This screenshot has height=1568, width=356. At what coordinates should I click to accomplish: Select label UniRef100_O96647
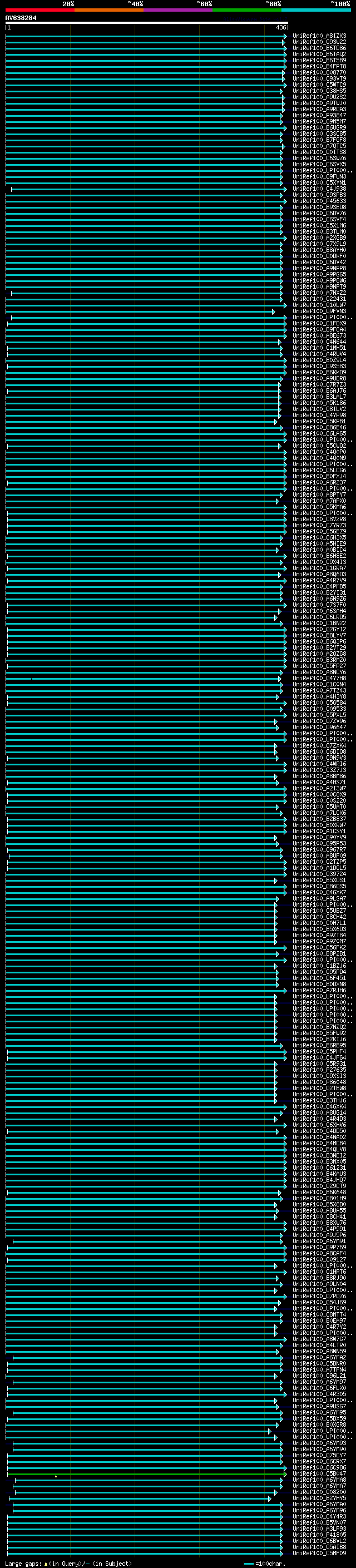point(319,727)
